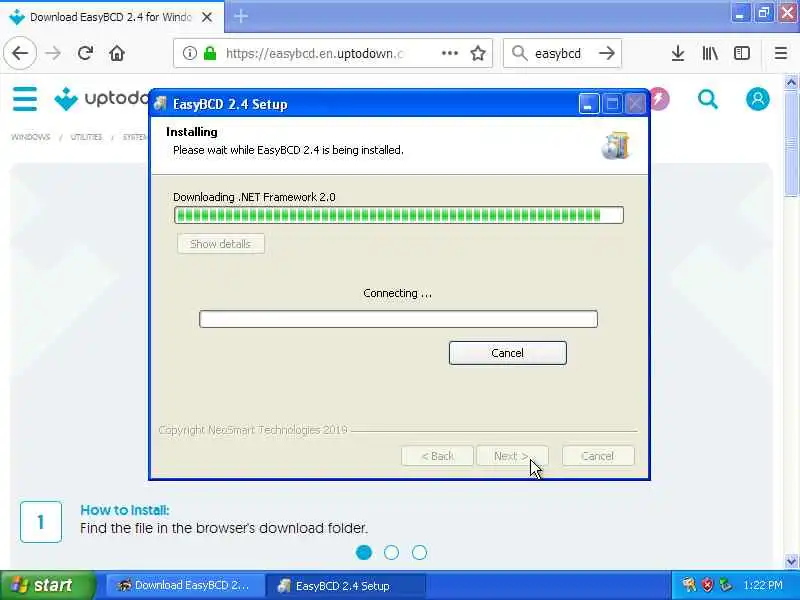This screenshot has height=600, width=800.
Task: Click the Uptodown site search magnifier
Action: pos(708,99)
